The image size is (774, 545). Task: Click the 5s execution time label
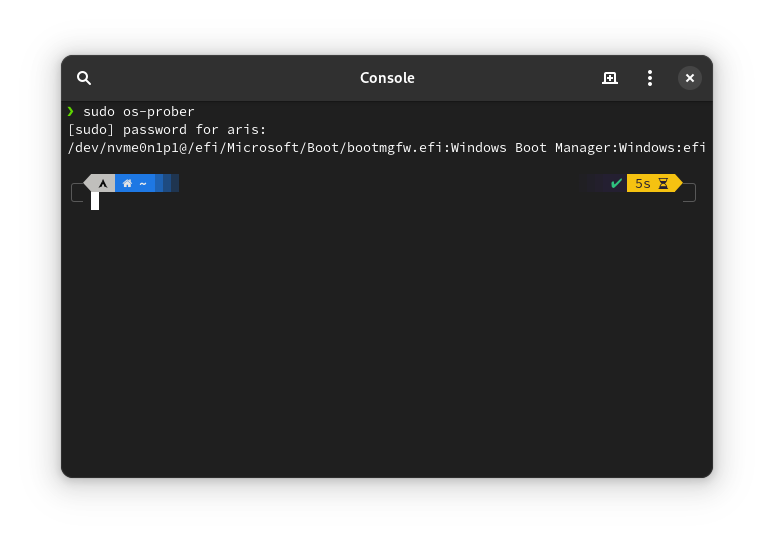642,183
